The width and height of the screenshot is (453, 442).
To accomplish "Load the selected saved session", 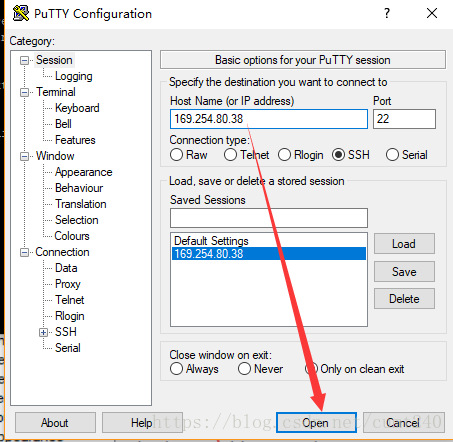I will (404, 244).
